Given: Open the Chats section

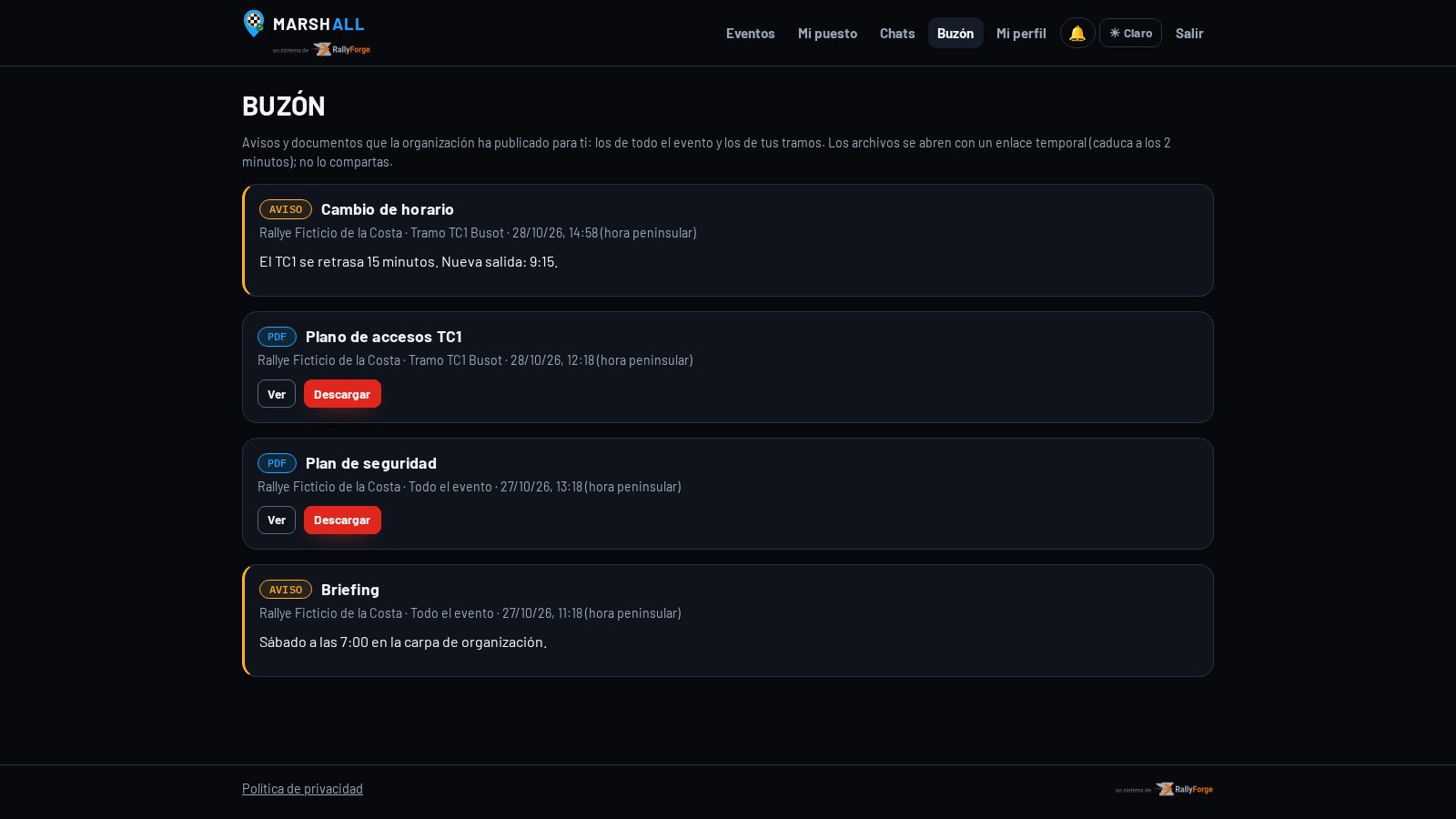Looking at the screenshot, I should [897, 33].
